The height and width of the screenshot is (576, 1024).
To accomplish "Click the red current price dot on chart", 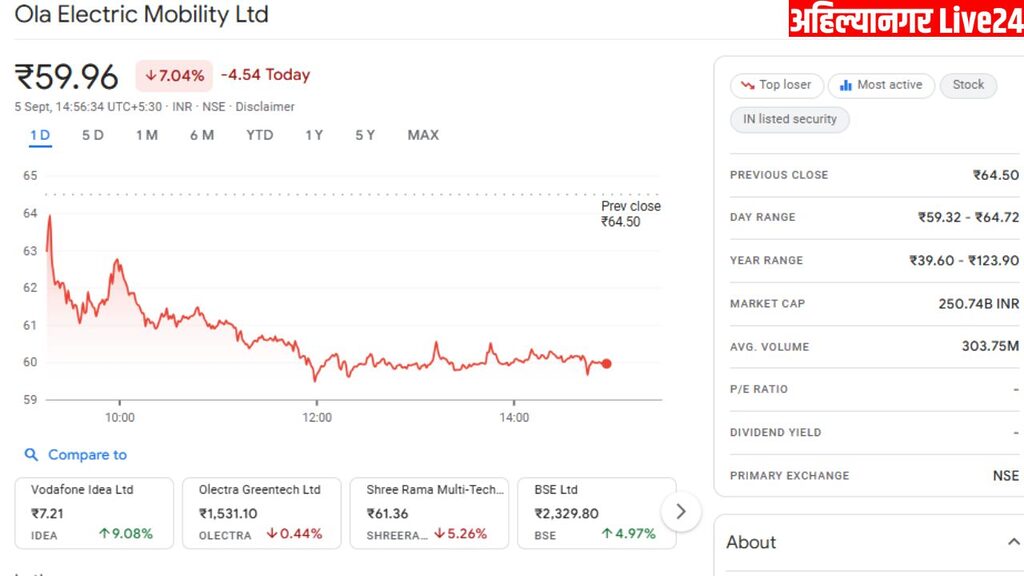I will pos(606,364).
